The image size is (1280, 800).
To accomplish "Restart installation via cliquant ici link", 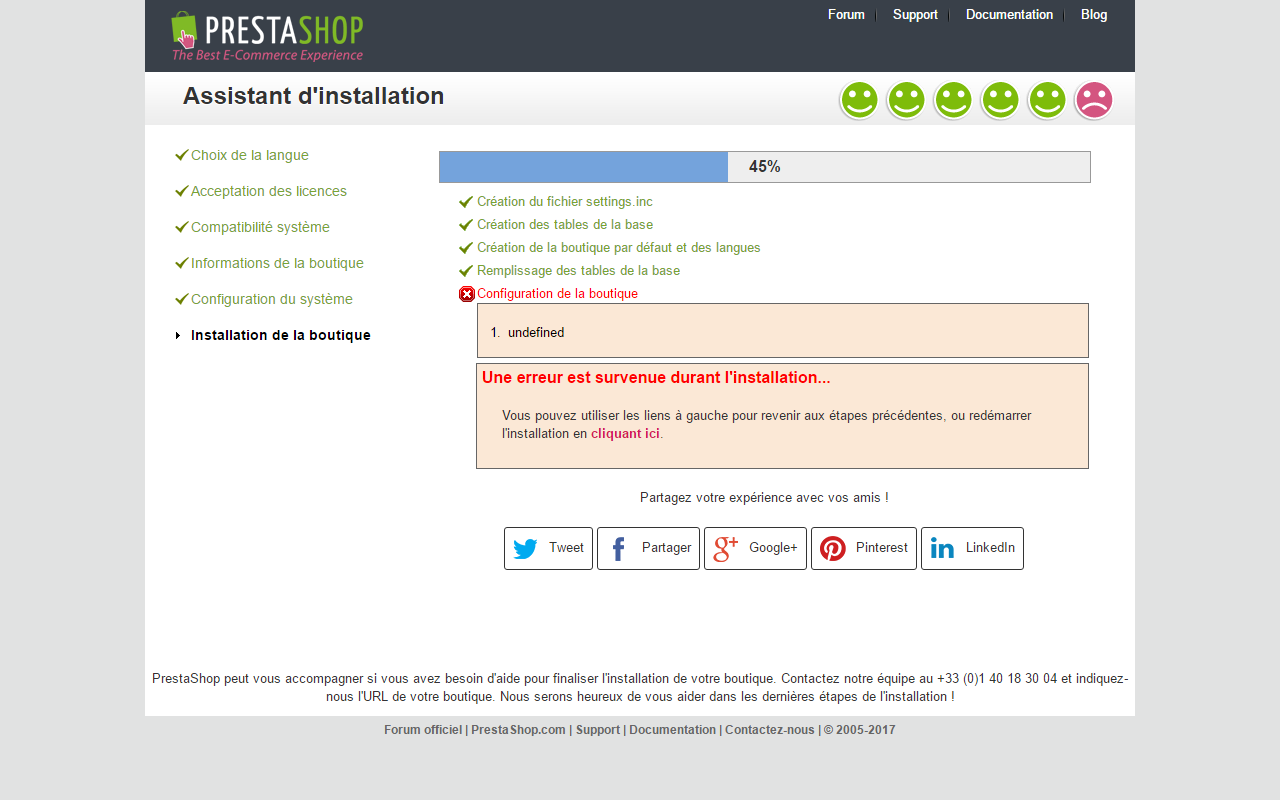I will click(625, 434).
